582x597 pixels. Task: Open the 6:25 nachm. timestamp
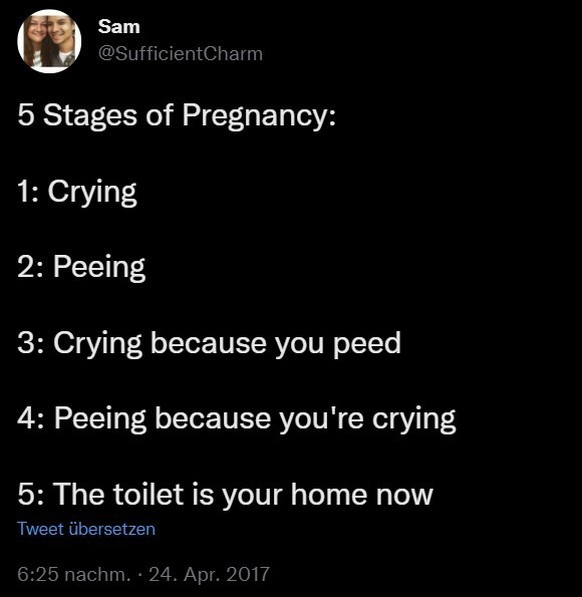coord(74,574)
